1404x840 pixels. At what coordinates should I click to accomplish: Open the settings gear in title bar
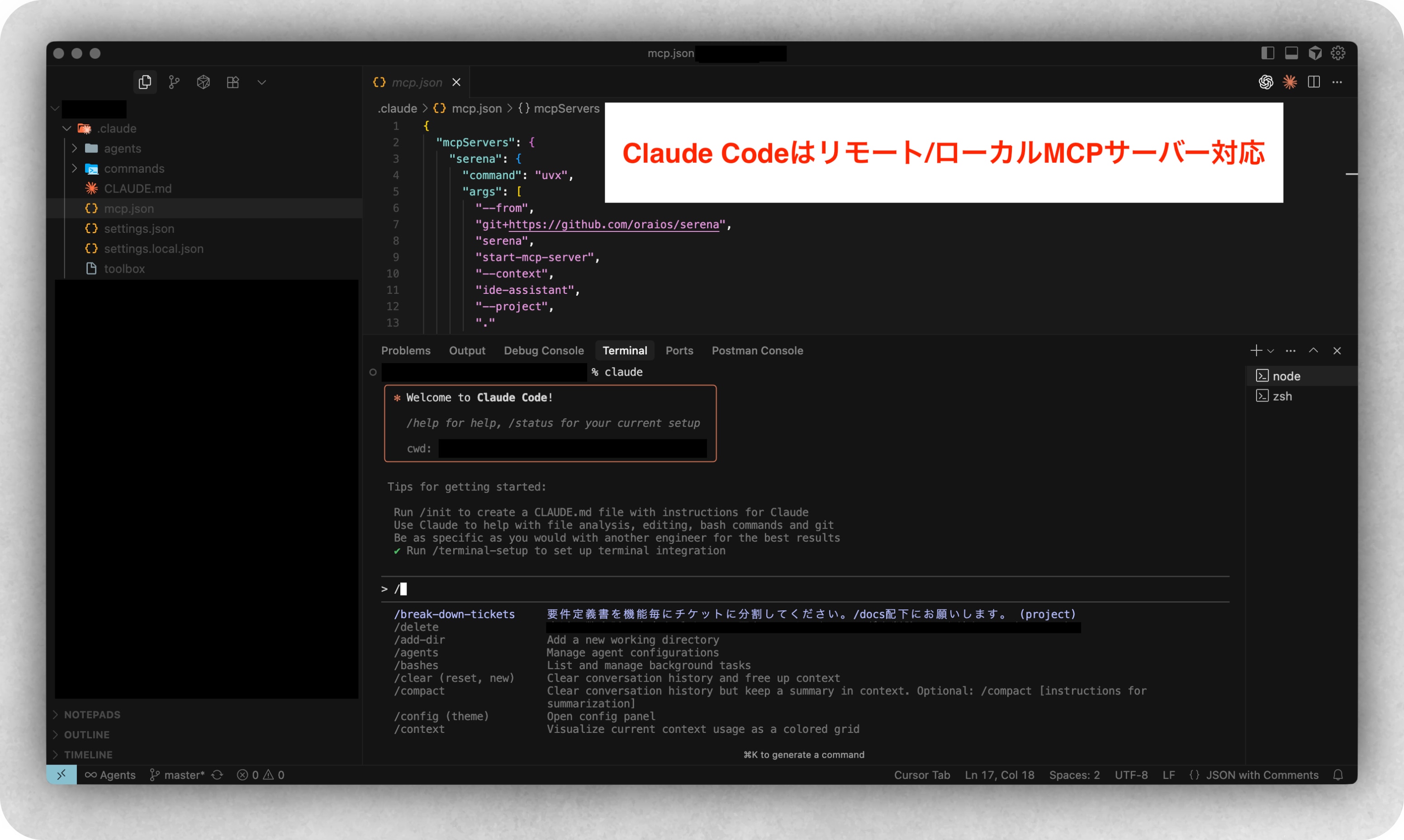click(1338, 53)
